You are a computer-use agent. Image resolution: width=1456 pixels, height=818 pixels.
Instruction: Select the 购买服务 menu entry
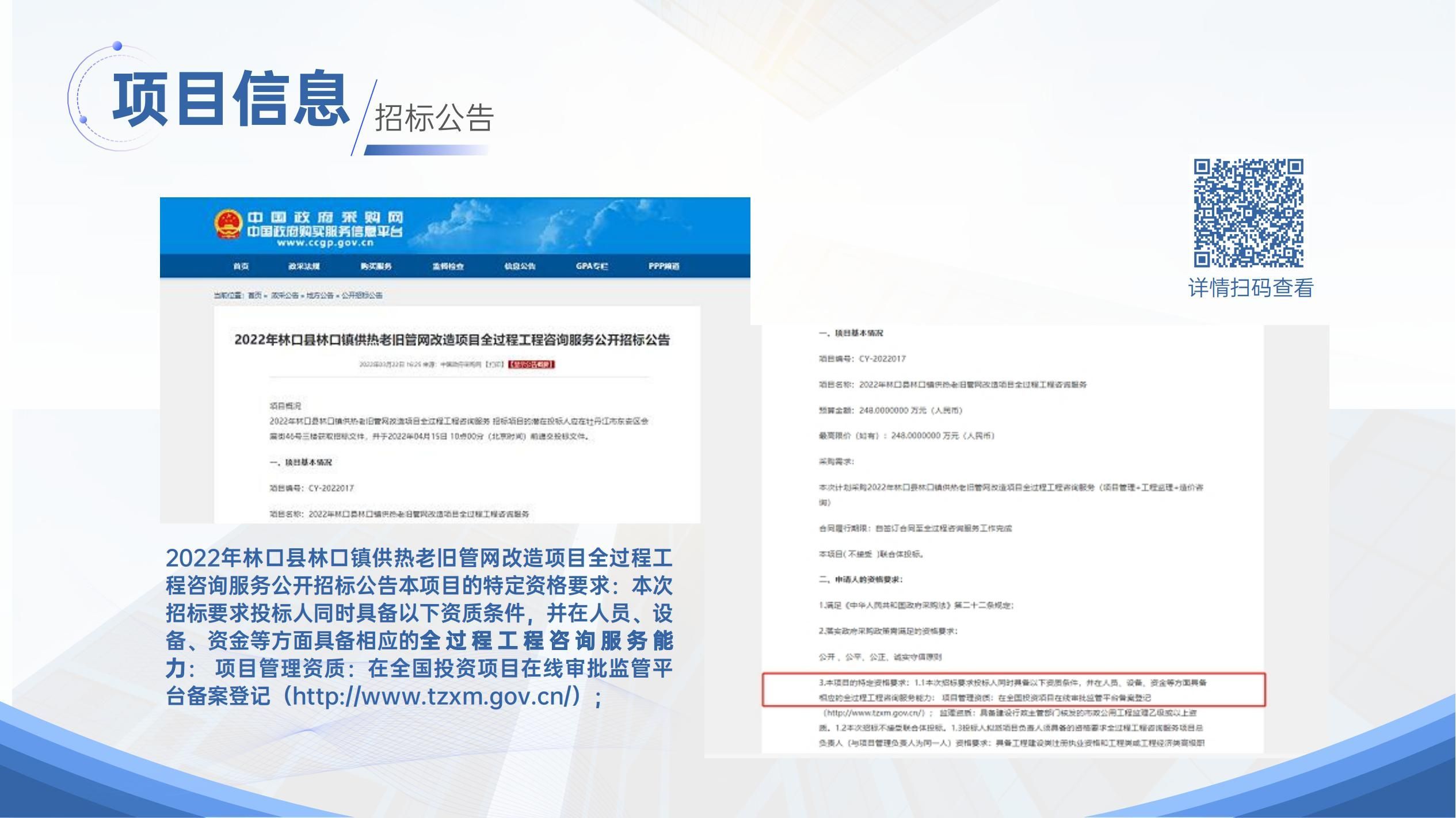point(376,266)
